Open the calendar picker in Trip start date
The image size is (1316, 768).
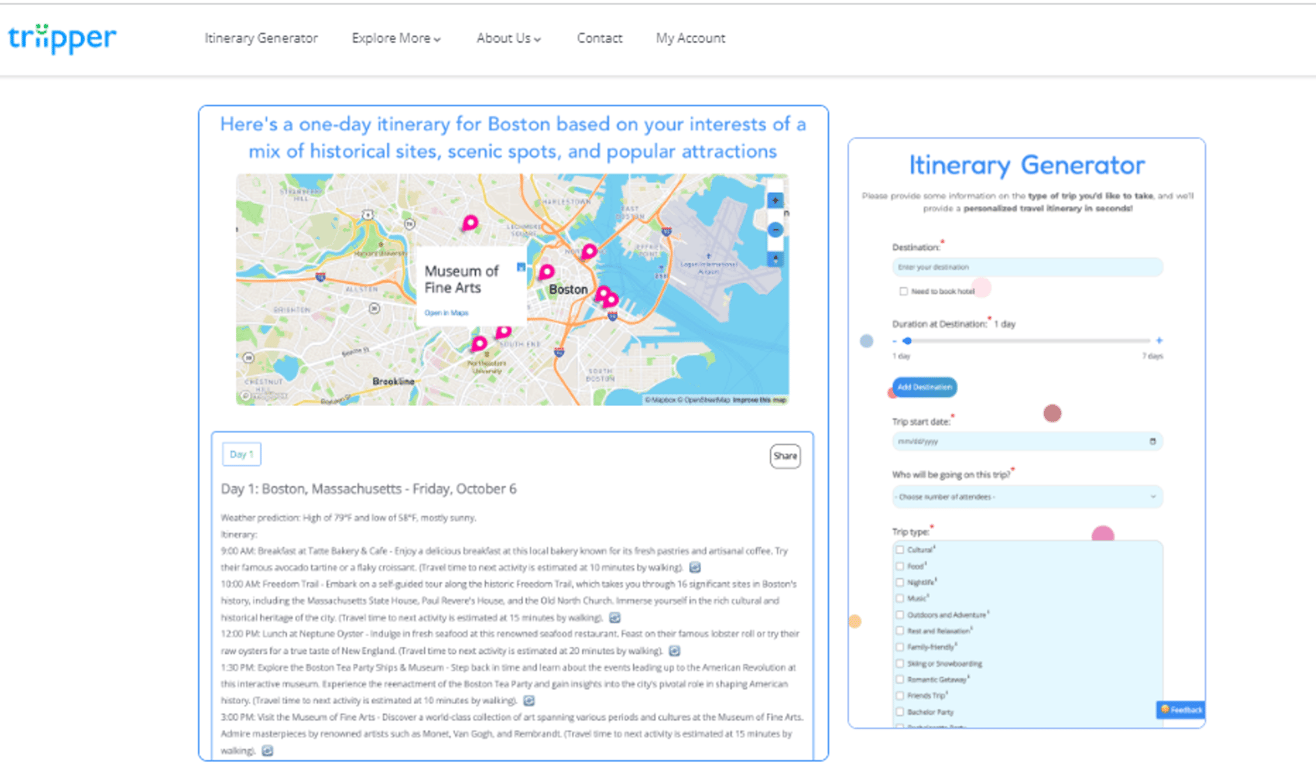pyautogui.click(x=1152, y=441)
